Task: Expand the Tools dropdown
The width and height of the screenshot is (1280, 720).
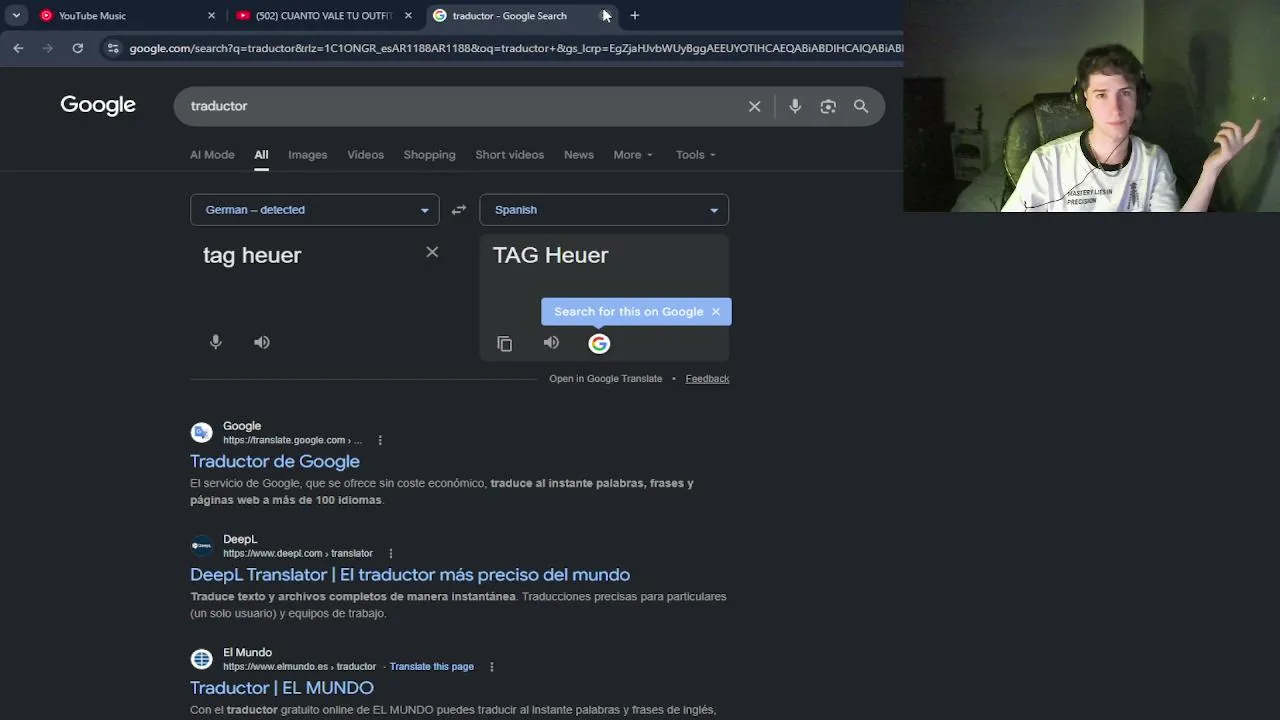Action: 696,155
